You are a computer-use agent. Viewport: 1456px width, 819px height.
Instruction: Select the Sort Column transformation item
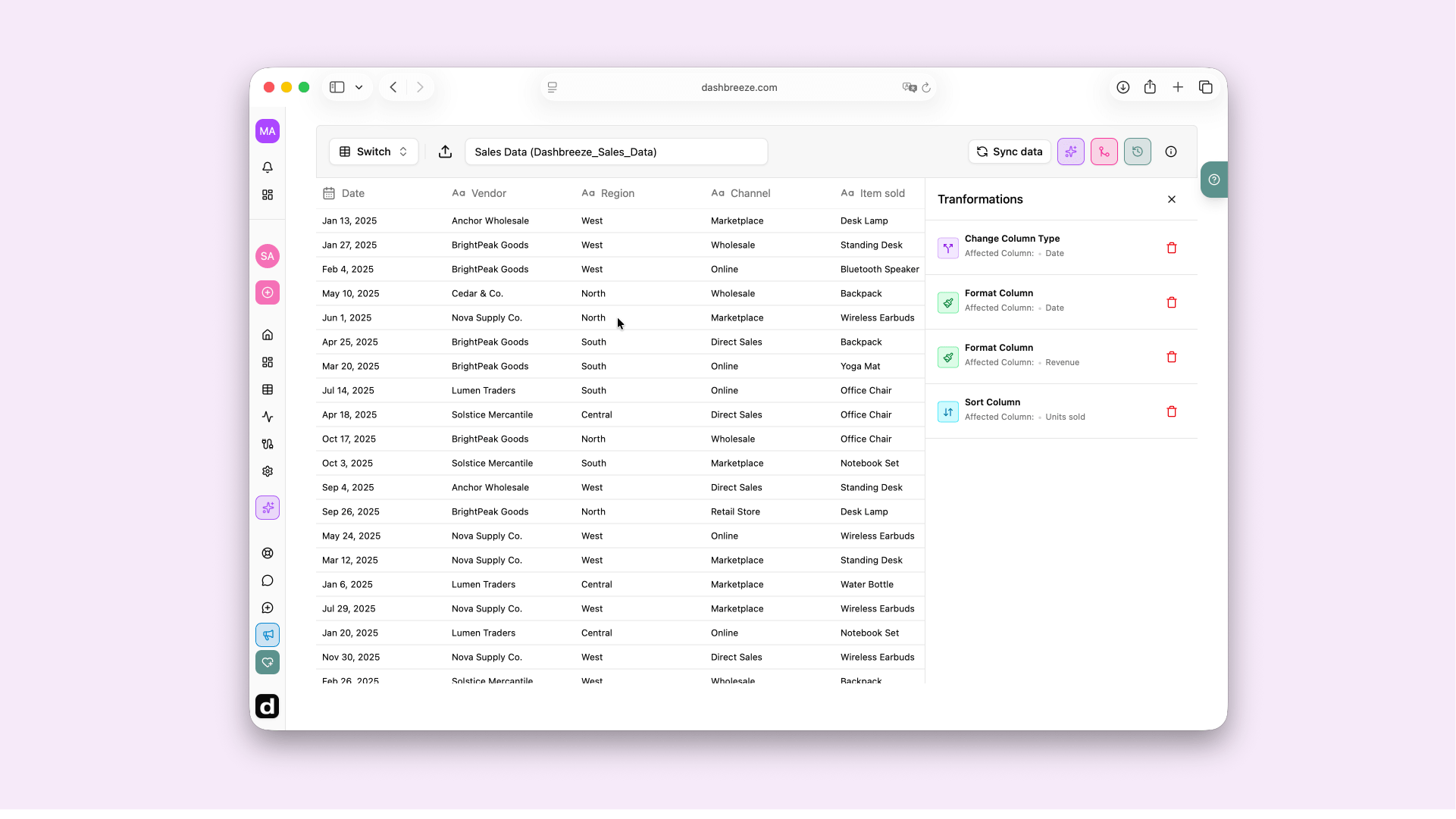point(1061,411)
